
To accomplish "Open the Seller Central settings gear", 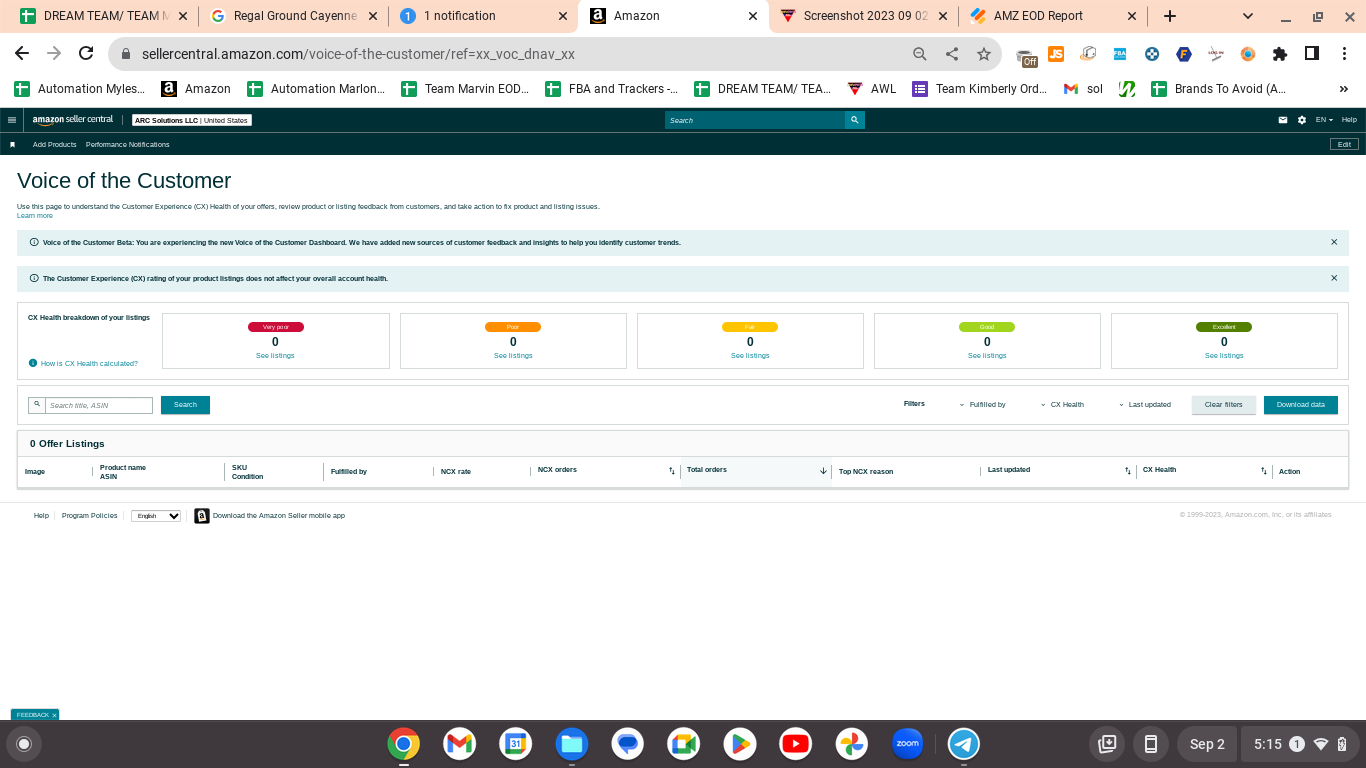I will [1302, 120].
